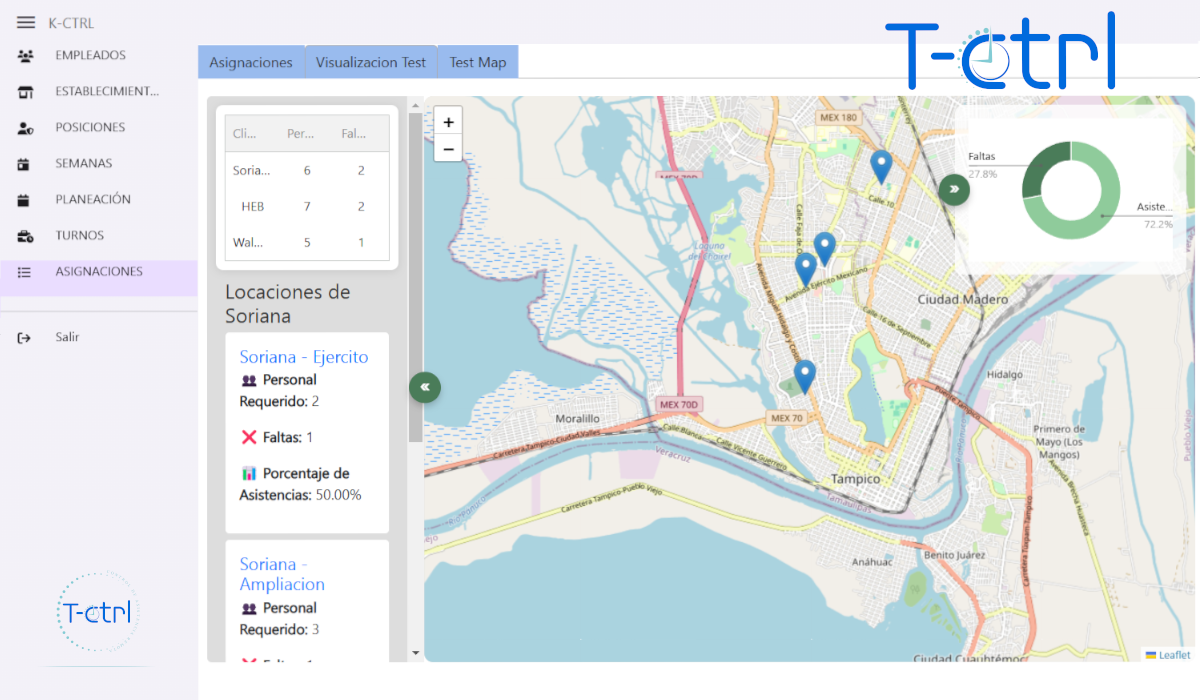Click the map marker nearest Tampico
This screenshot has width=1200, height=700.
tap(804, 375)
